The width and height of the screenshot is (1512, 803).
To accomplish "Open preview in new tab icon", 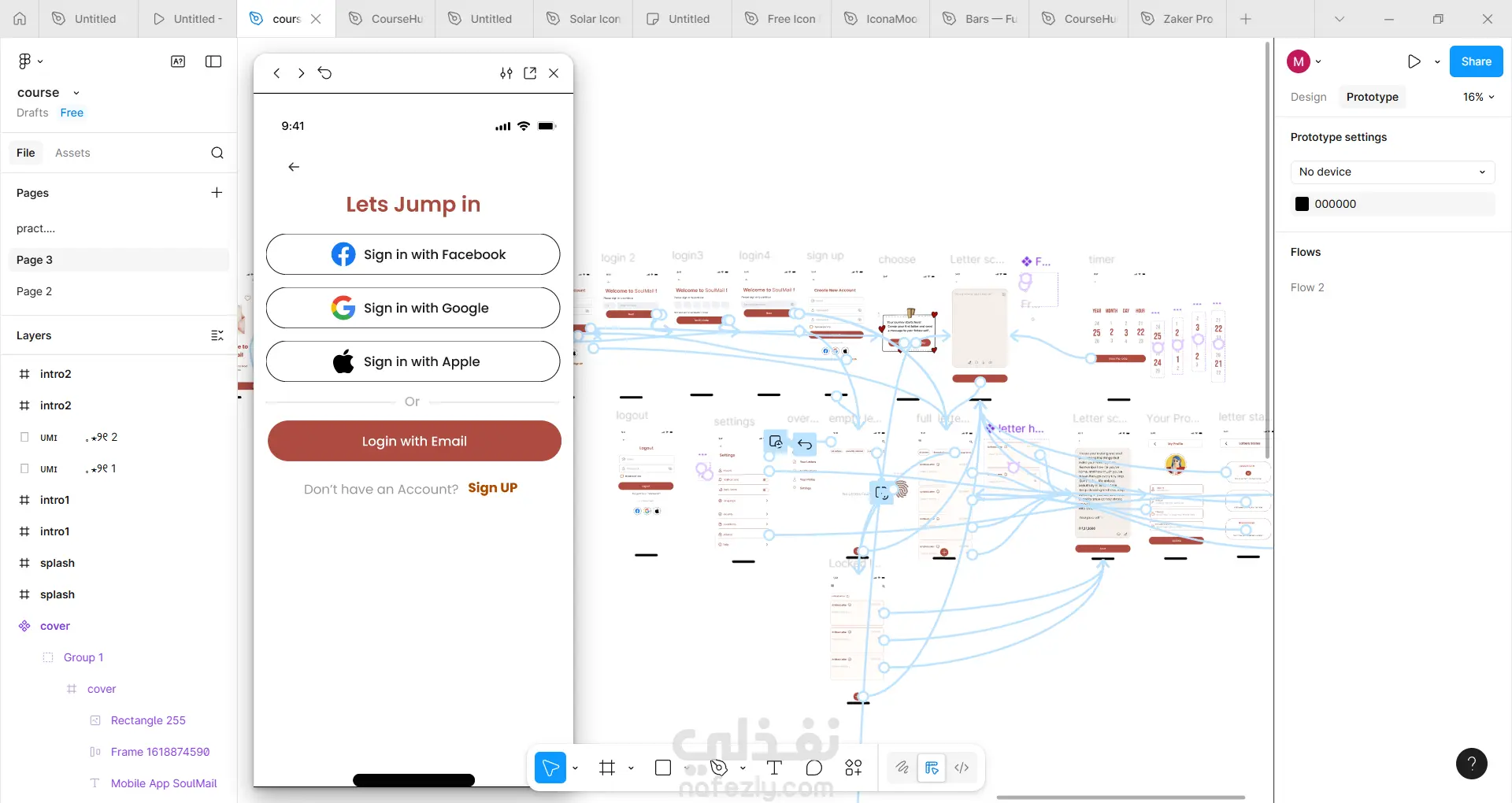I will click(x=530, y=73).
